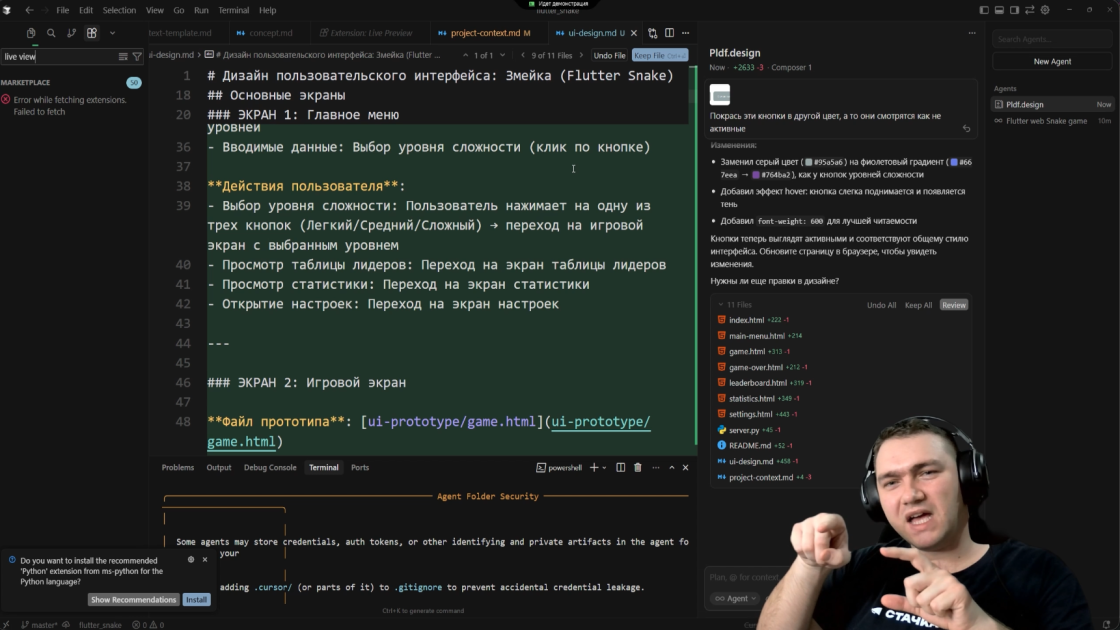Viewport: 1120px width, 630px height.
Task: Click the swap layout arrows icon
Action: [x=1029, y=10]
